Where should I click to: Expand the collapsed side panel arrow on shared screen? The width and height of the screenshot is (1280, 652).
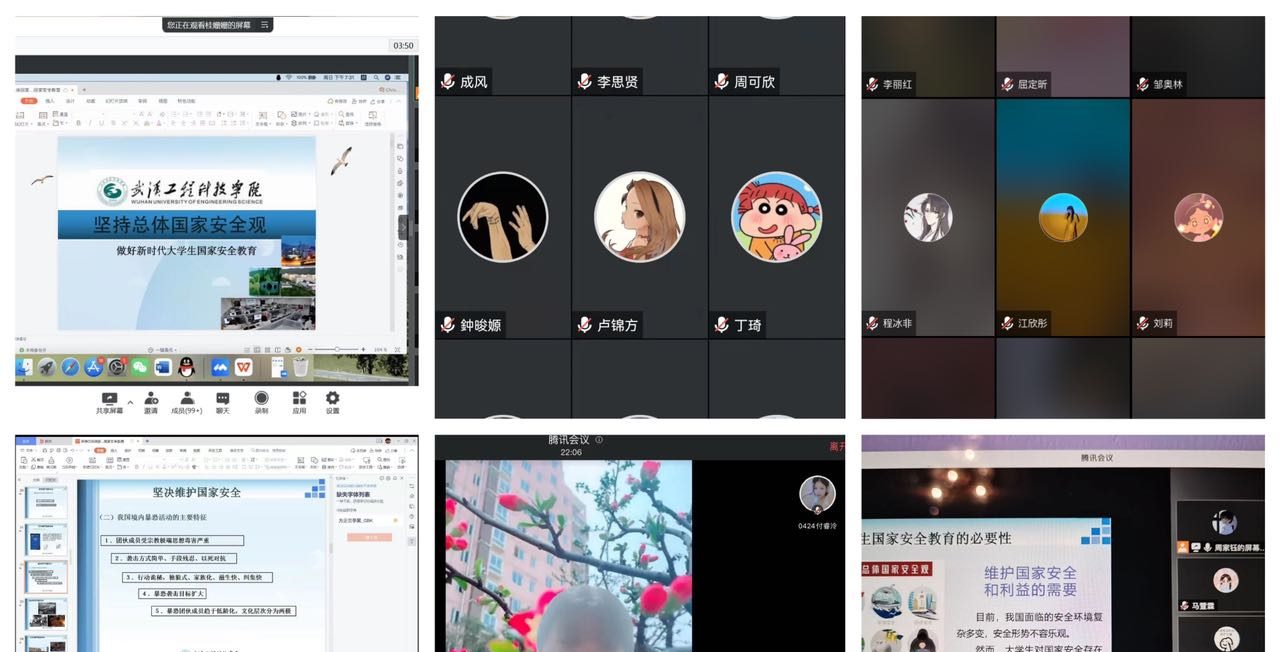(403, 227)
